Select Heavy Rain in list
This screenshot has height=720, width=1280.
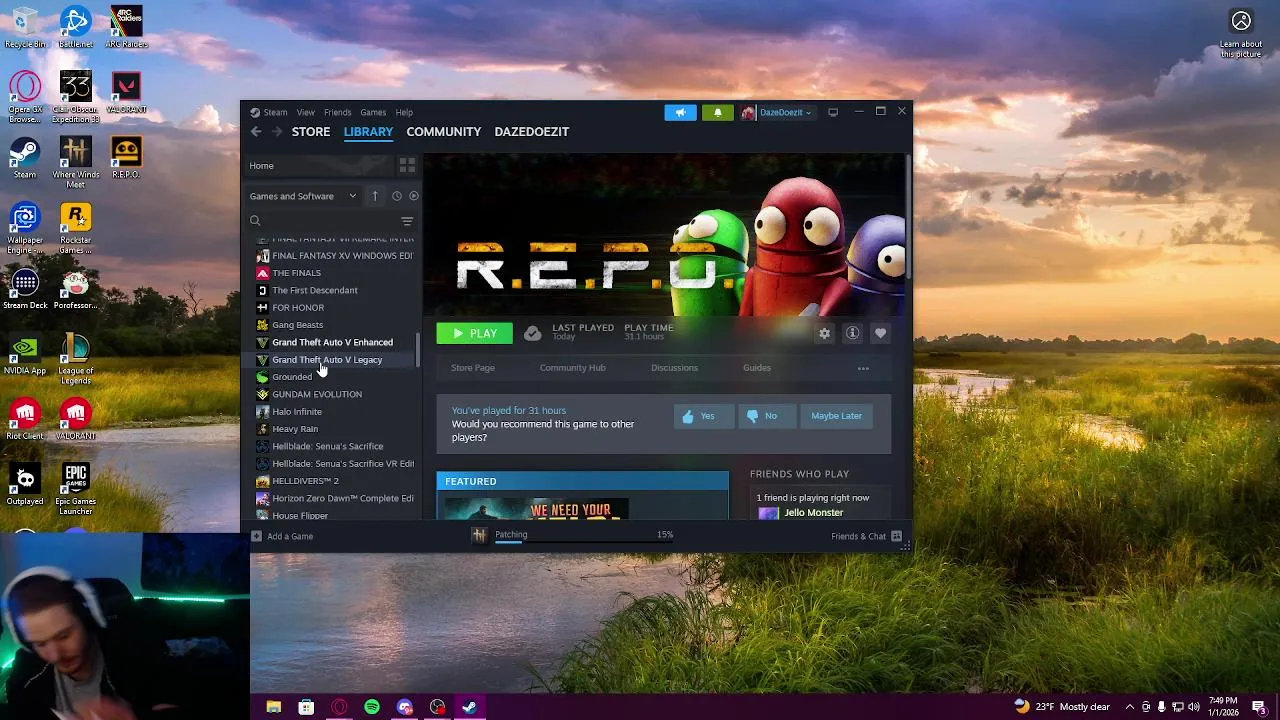pos(295,429)
